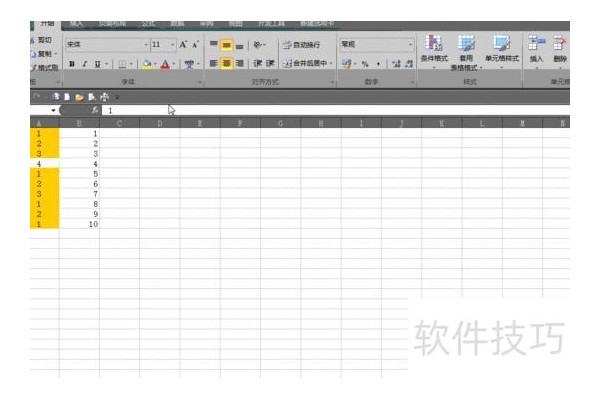600x400 pixels.
Task: Click the text orientation icon
Action: coord(258,45)
